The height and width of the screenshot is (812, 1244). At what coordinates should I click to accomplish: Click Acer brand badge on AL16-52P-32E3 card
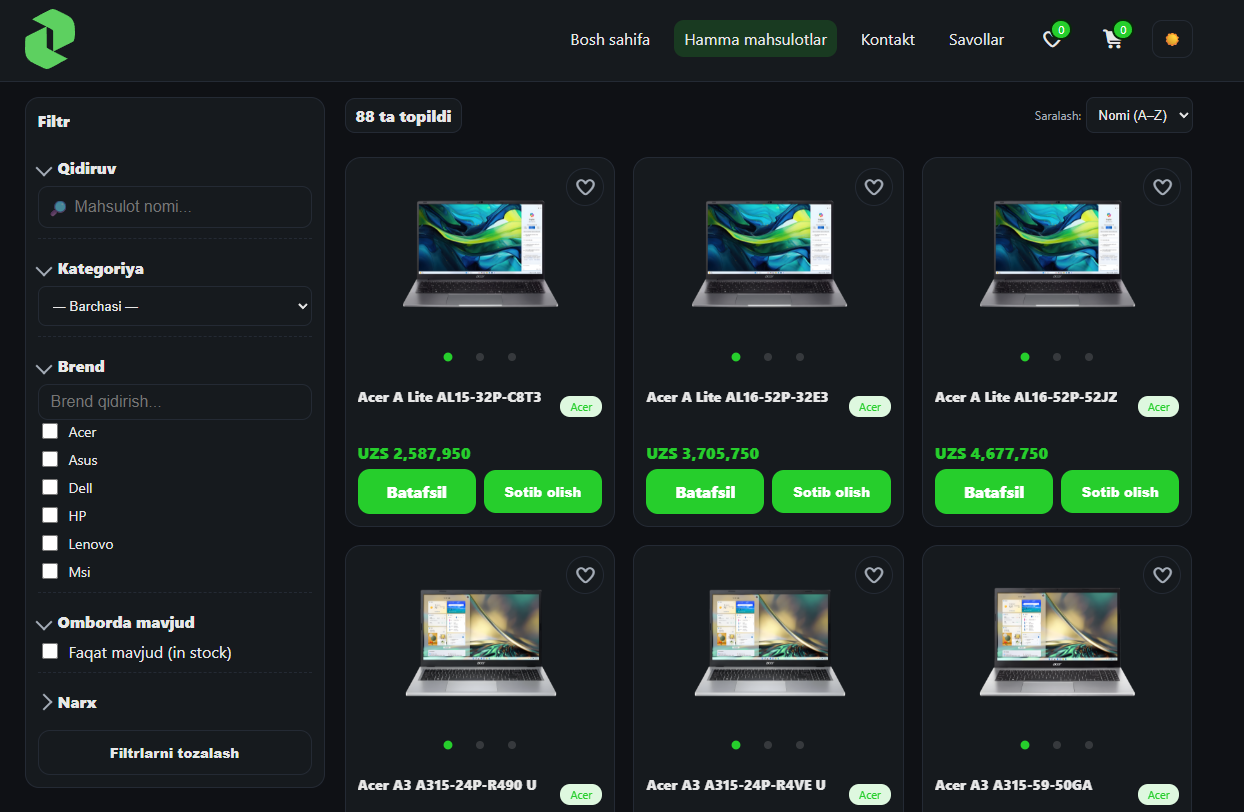[x=870, y=407]
